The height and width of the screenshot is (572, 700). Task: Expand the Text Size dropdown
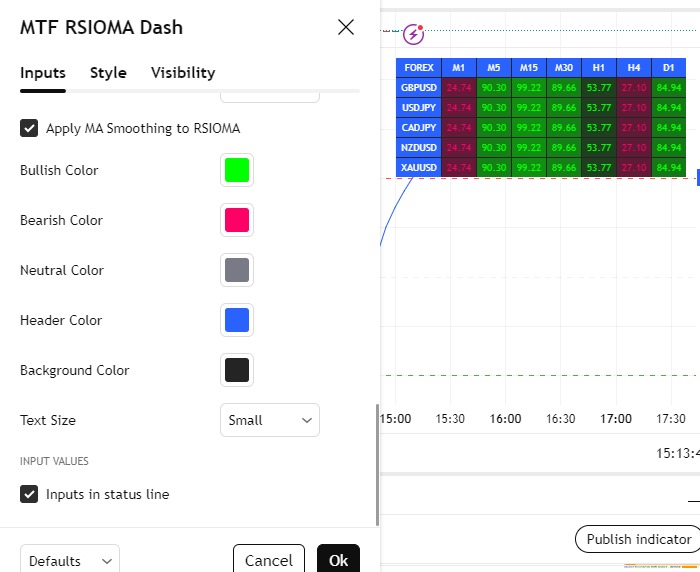pyautogui.click(x=270, y=420)
